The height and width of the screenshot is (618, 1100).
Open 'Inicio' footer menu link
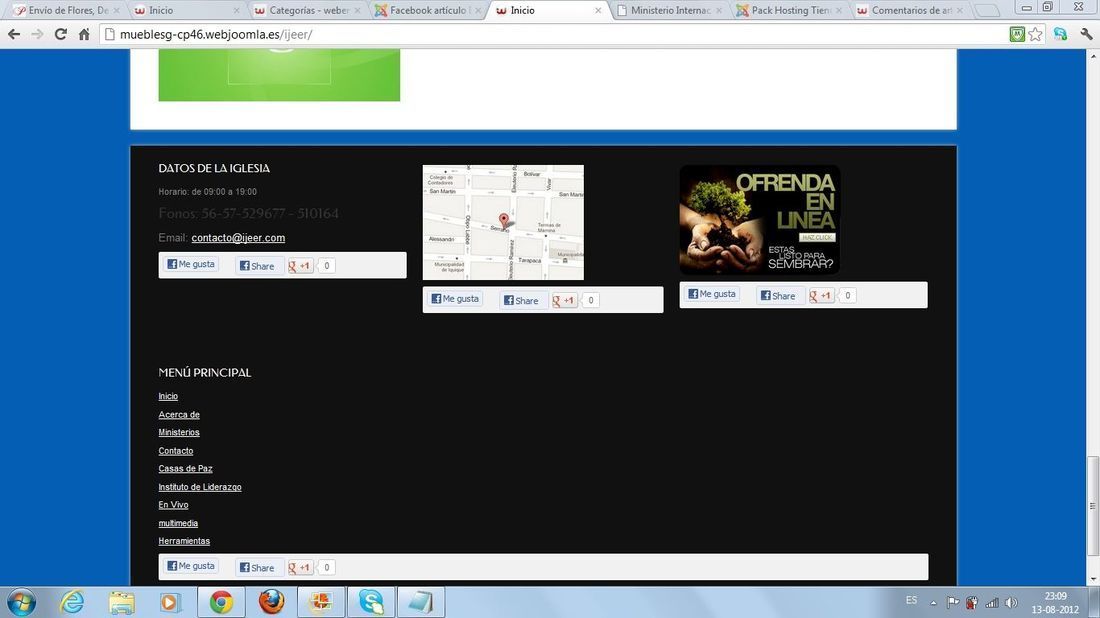(168, 396)
